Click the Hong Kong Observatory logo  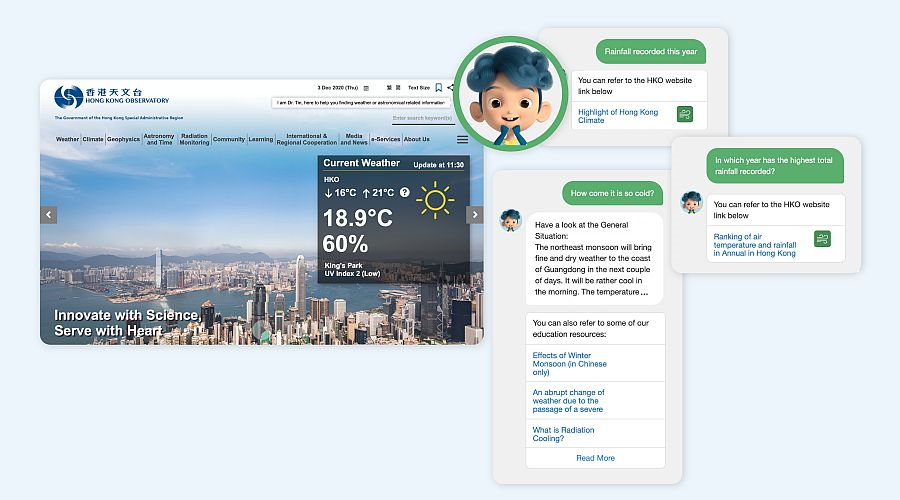[x=112, y=96]
